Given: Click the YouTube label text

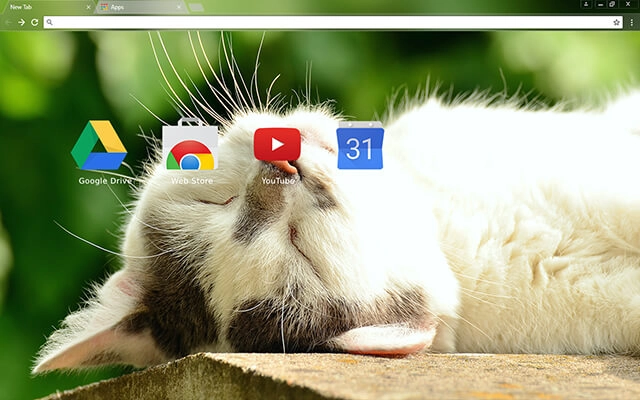Looking at the screenshot, I should (x=278, y=181).
